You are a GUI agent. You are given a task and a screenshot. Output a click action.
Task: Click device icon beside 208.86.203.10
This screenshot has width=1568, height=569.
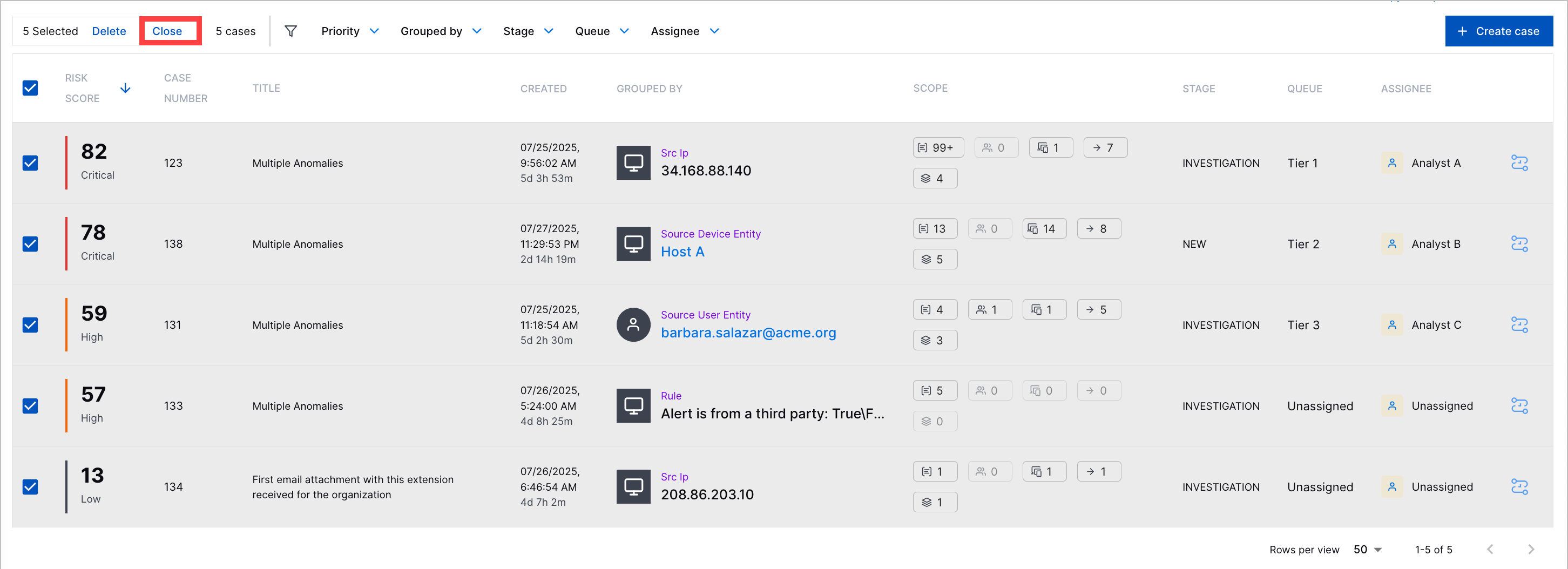(633, 487)
